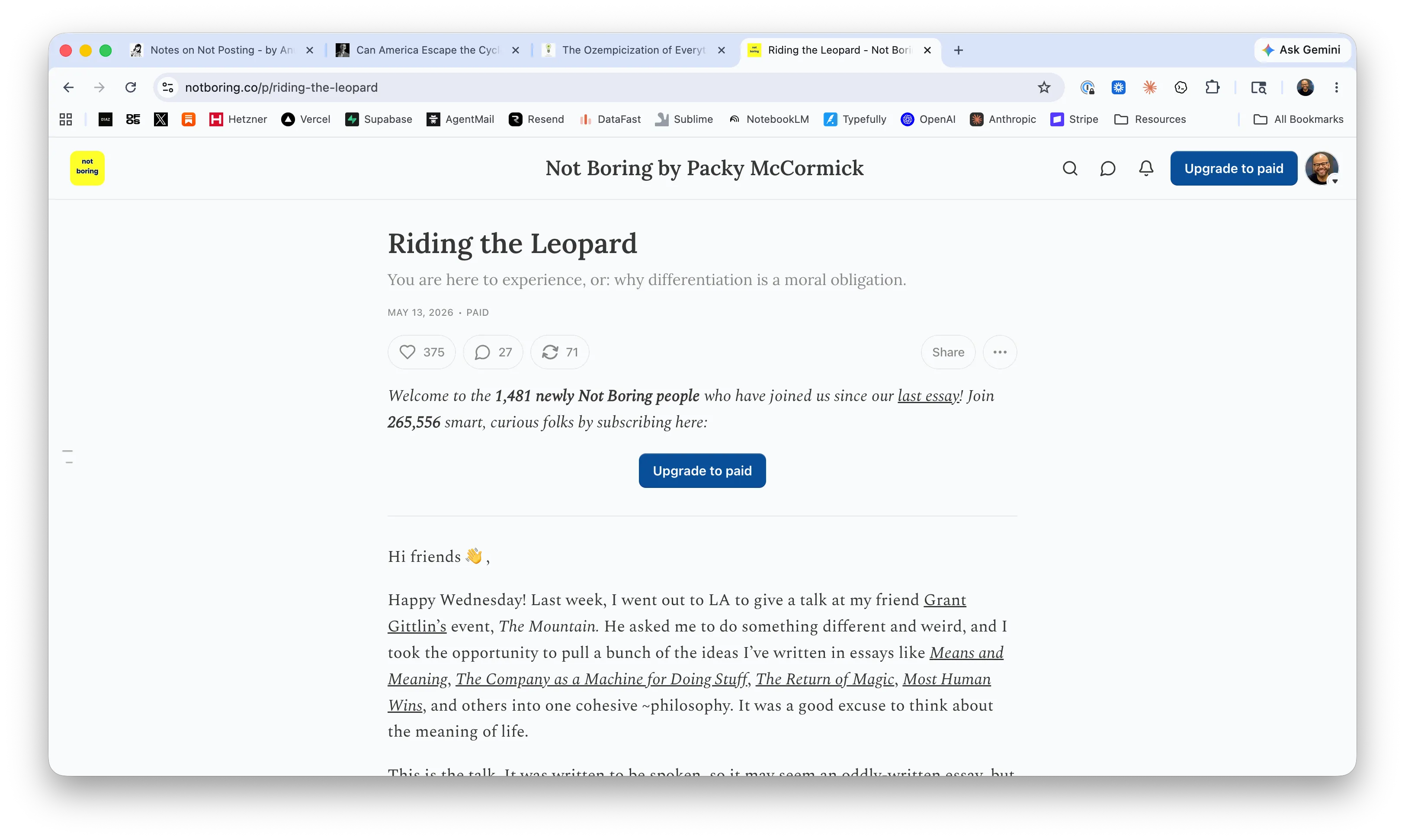1405x840 pixels.
Task: Open Substack search magnifier icon
Action: (1070, 168)
